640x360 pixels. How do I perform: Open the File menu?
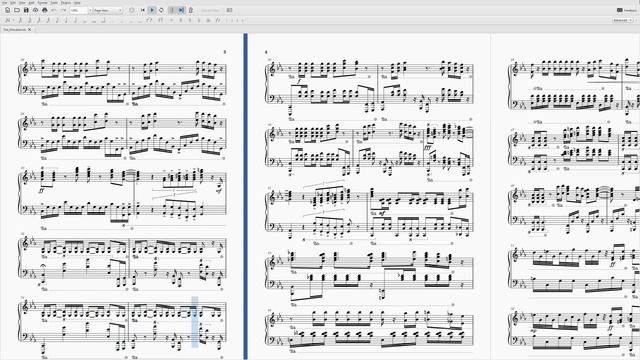5,3
